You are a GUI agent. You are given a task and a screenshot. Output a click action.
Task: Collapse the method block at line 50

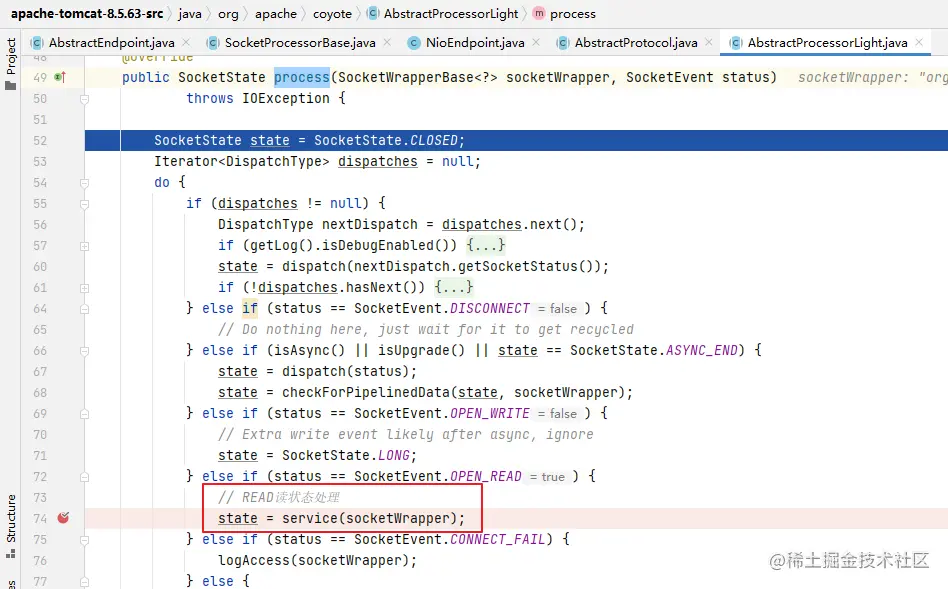click(85, 99)
